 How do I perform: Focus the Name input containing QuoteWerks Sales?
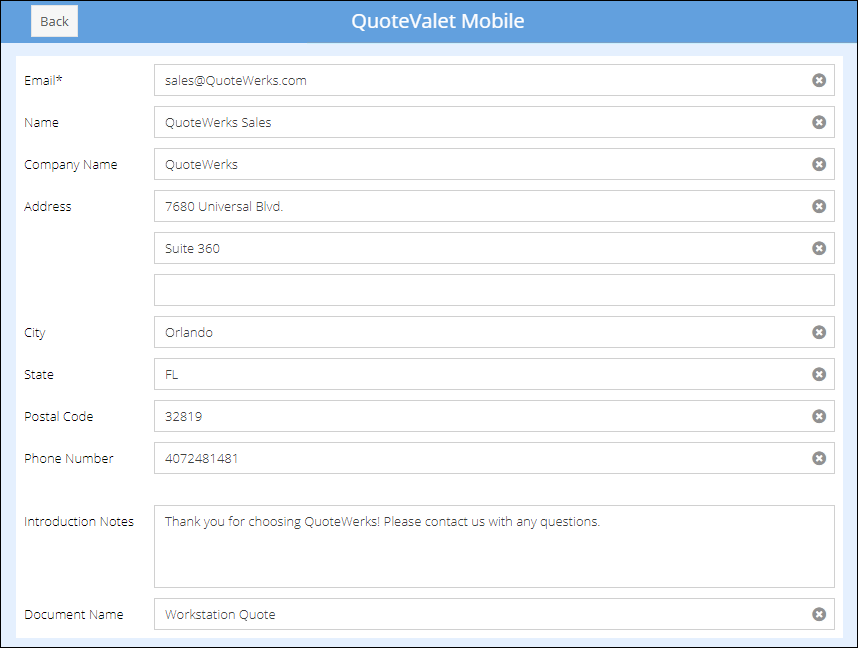[480, 122]
